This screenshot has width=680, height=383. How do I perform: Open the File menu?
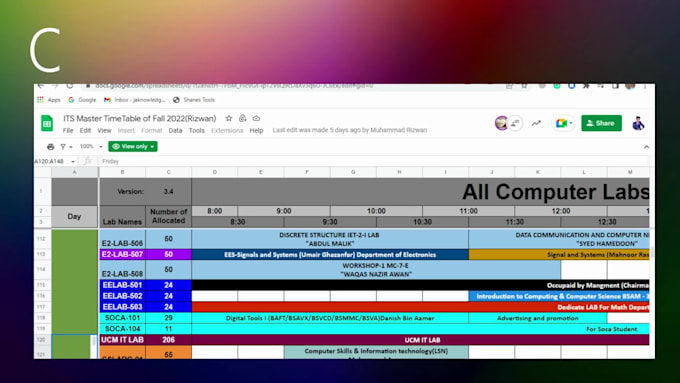point(68,131)
